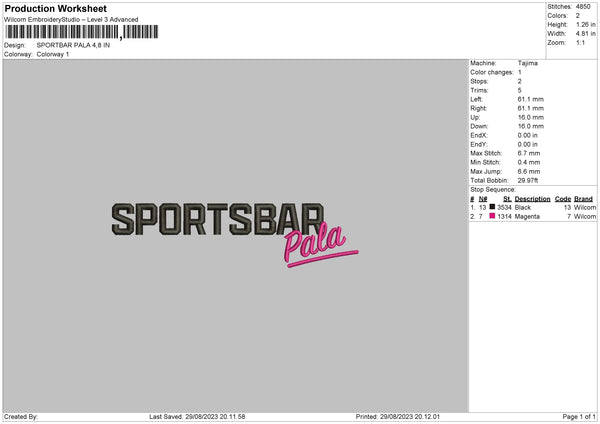Click the Total Bobbin value "29.97ft"

coord(528,181)
